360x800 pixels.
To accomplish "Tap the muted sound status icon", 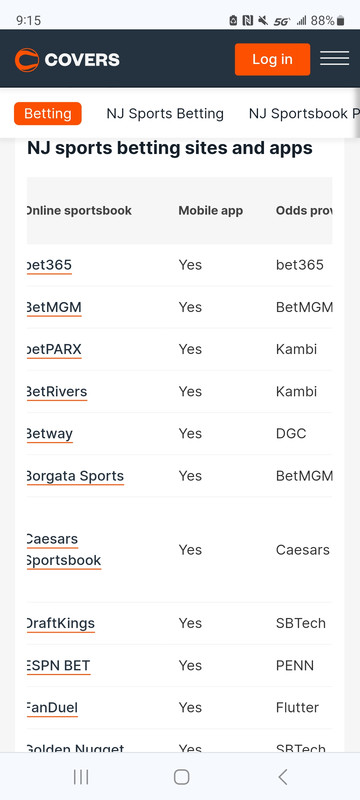I will (263, 20).
